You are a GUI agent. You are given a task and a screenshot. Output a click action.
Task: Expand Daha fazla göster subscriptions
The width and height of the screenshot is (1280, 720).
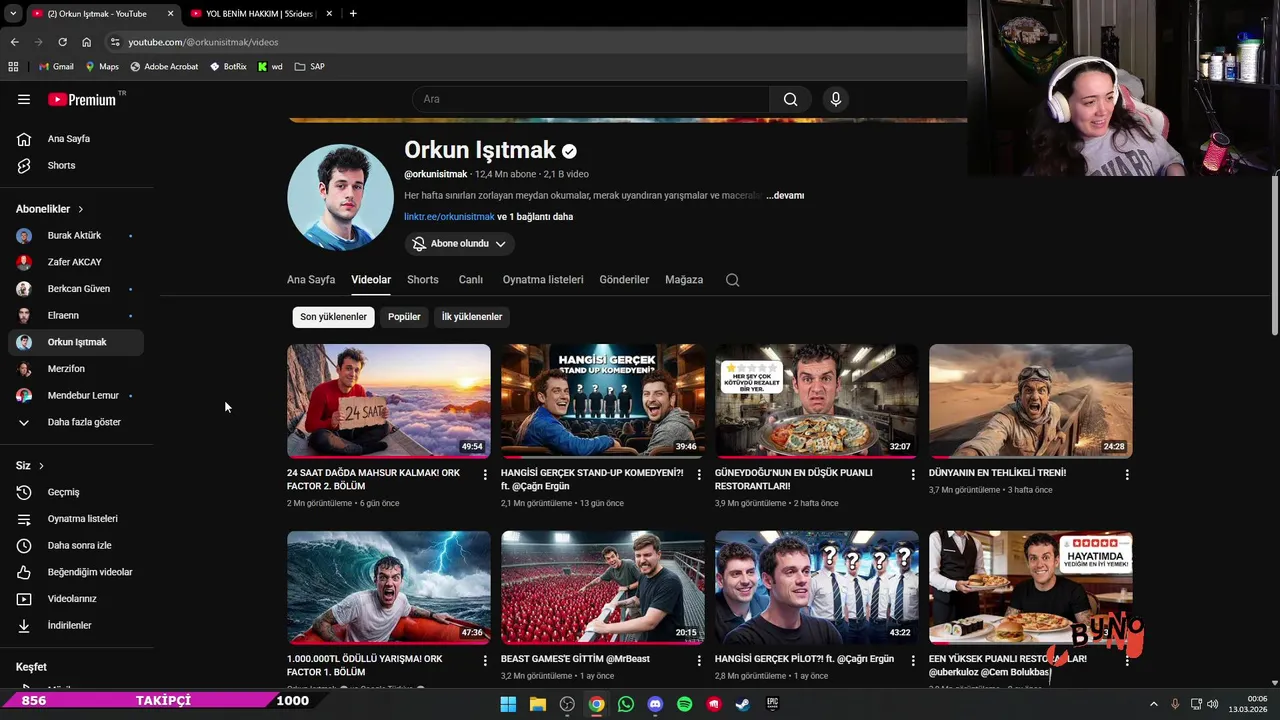[76, 422]
